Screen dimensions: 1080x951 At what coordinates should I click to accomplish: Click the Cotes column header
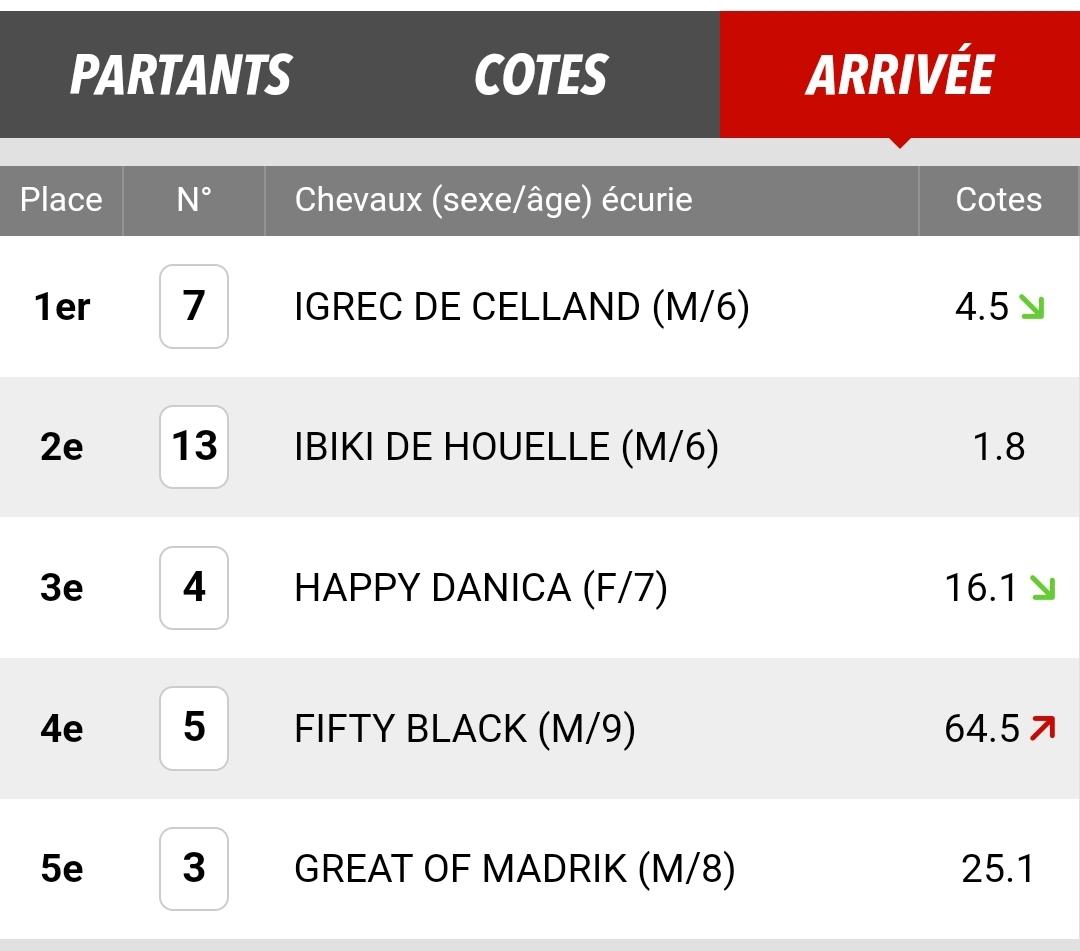[x=998, y=200]
